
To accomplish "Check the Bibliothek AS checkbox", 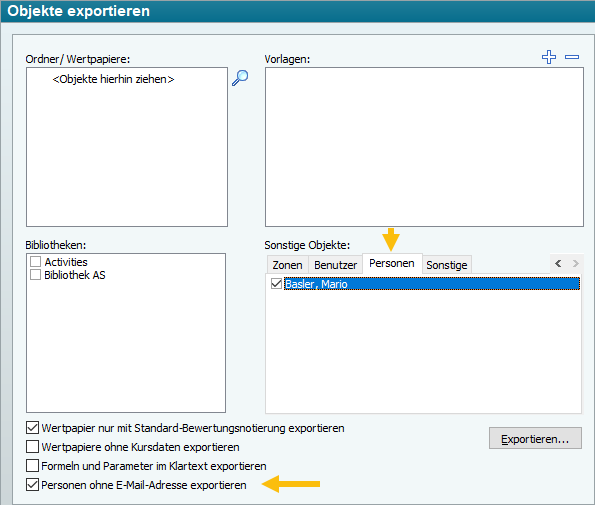I will tap(35, 274).
